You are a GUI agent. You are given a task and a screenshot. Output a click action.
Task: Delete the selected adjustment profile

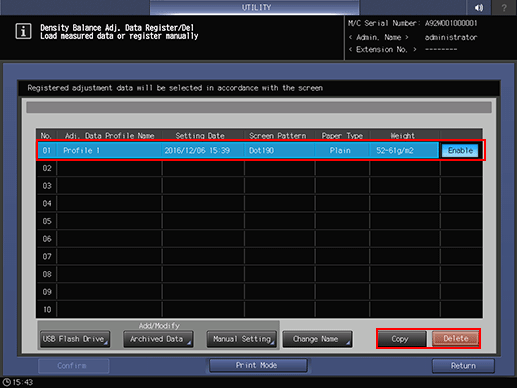[455, 339]
